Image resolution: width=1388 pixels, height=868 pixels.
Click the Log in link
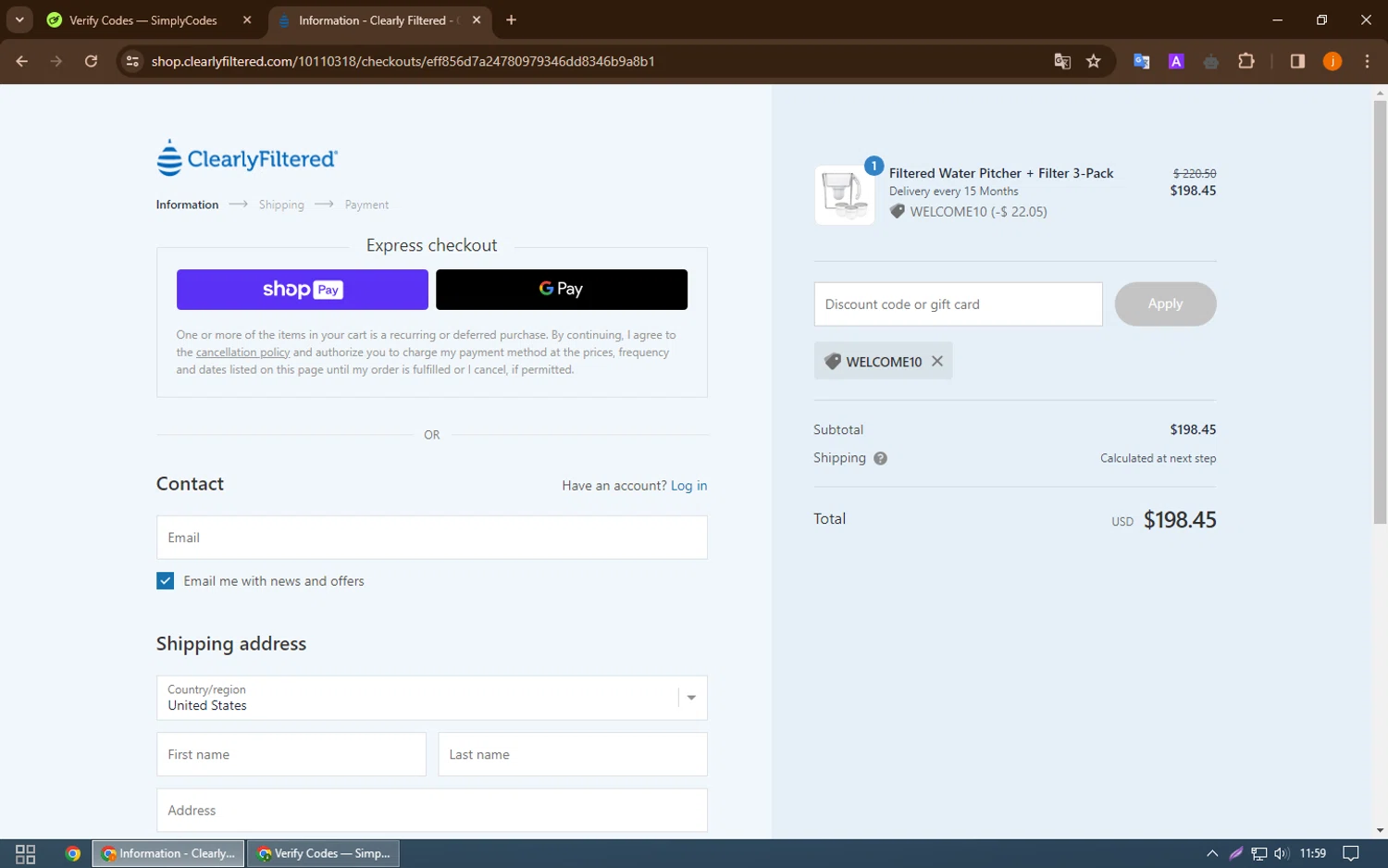click(688, 485)
